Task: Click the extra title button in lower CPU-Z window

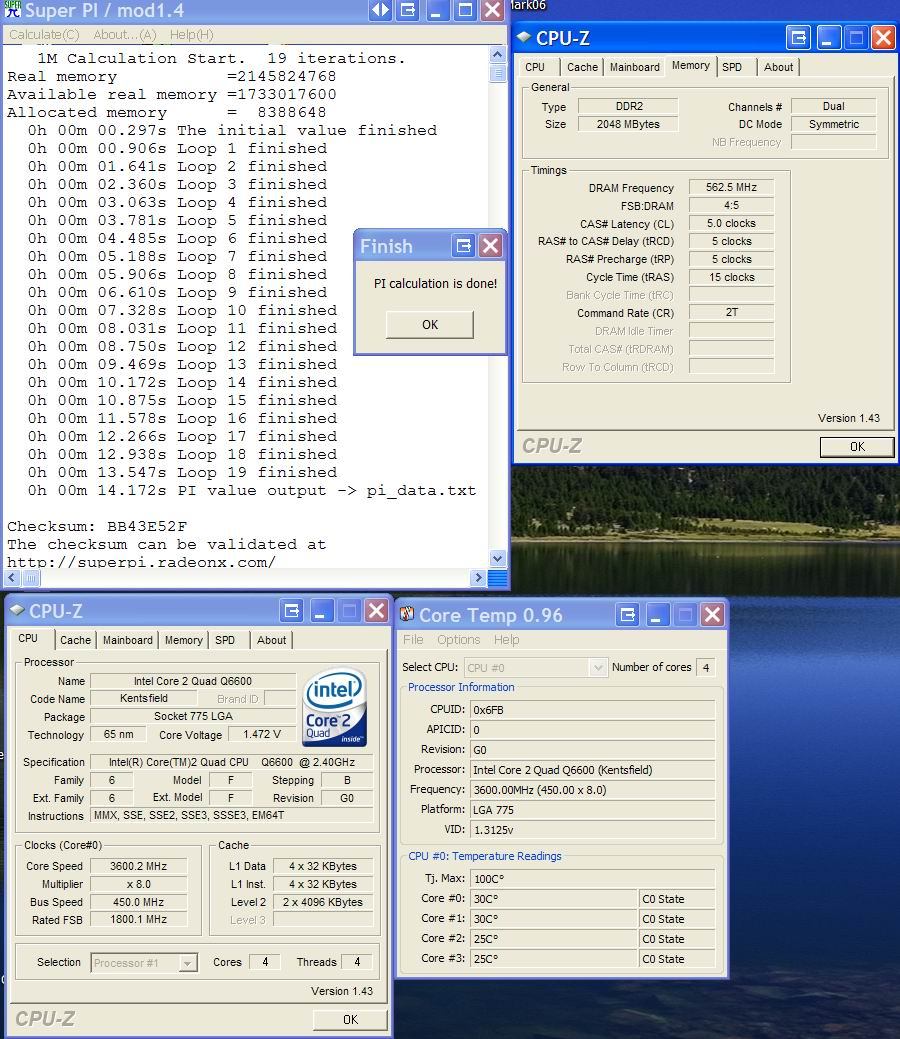Action: [x=292, y=611]
